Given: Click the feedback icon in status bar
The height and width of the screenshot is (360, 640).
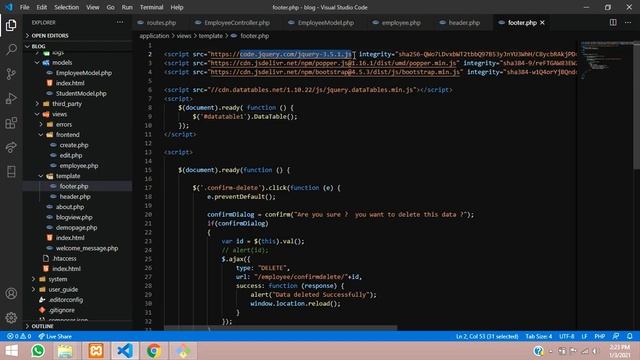Looking at the screenshot, I should click(616, 336).
